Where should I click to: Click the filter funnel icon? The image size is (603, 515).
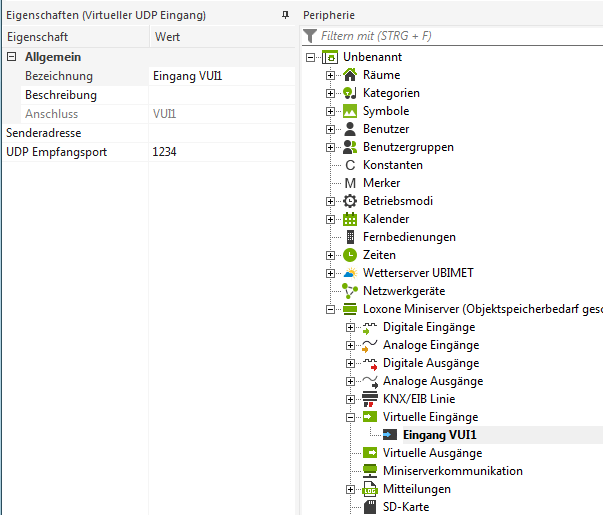tap(310, 36)
